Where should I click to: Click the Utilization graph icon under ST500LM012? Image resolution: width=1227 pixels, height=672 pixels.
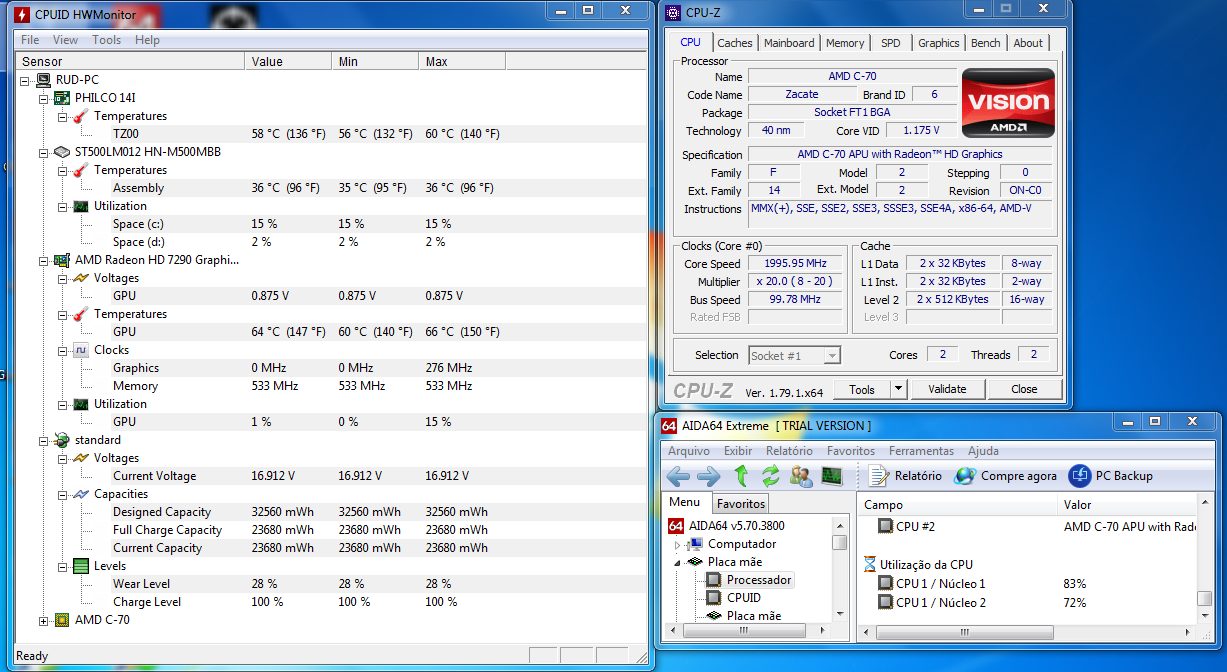(81, 206)
